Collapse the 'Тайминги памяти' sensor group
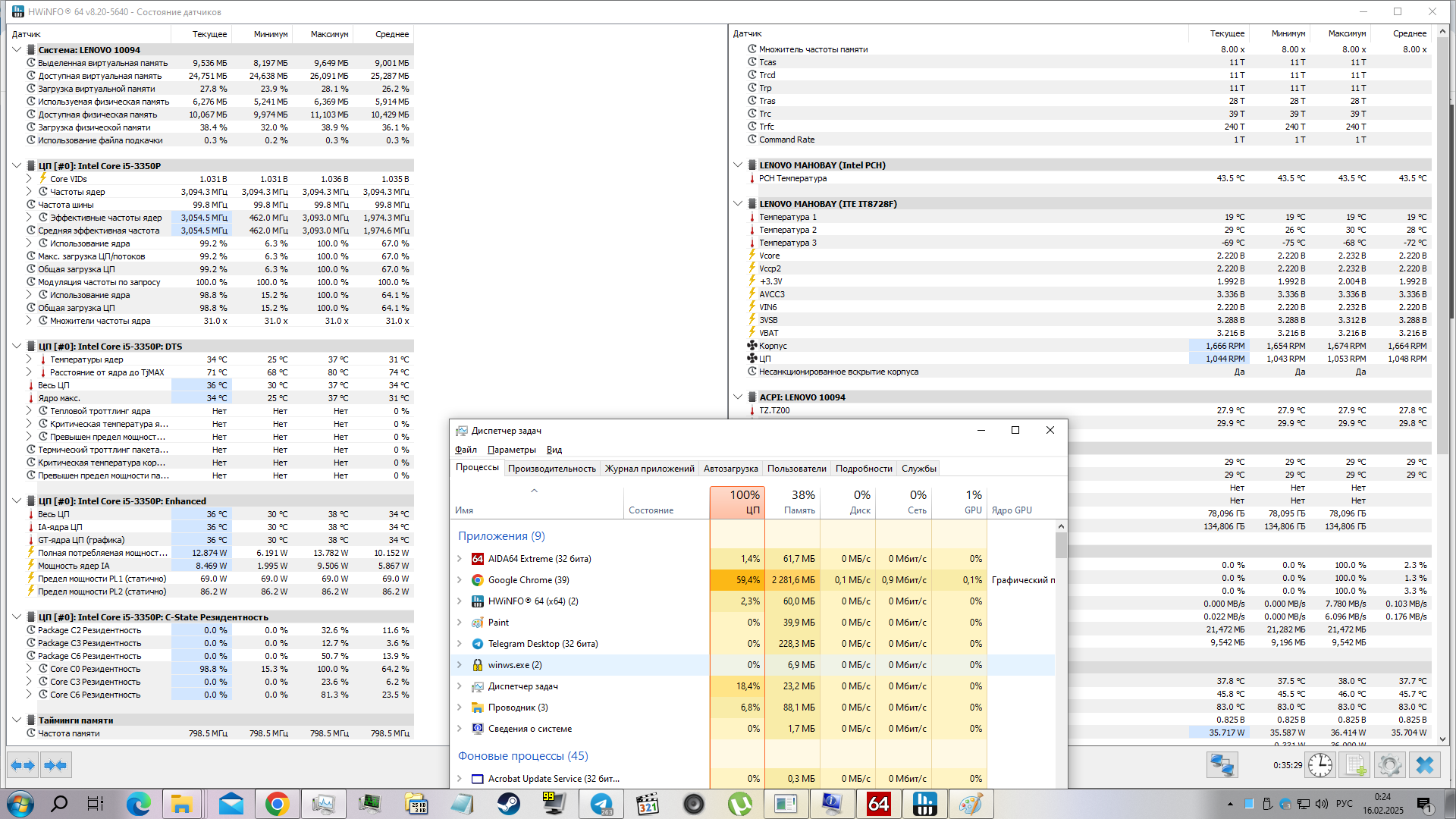1456x819 pixels. [x=17, y=720]
